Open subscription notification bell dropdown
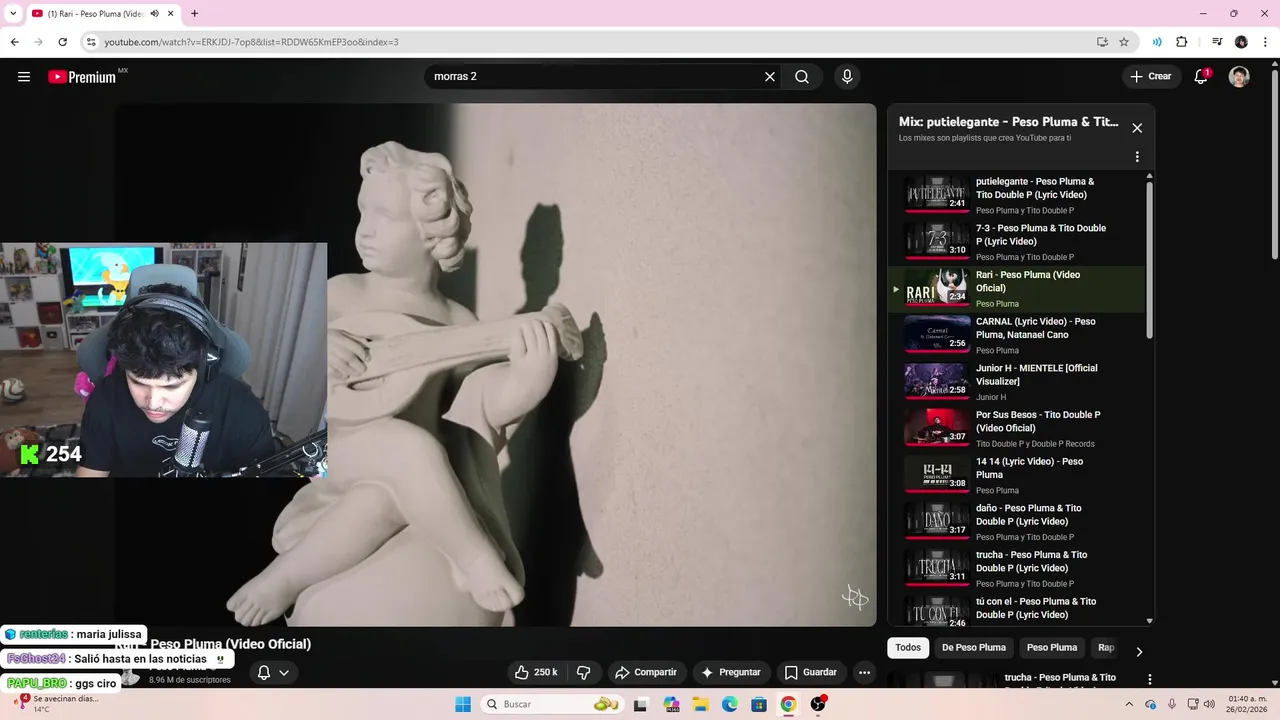Image resolution: width=1280 pixels, height=720 pixels. pyautogui.click(x=273, y=672)
